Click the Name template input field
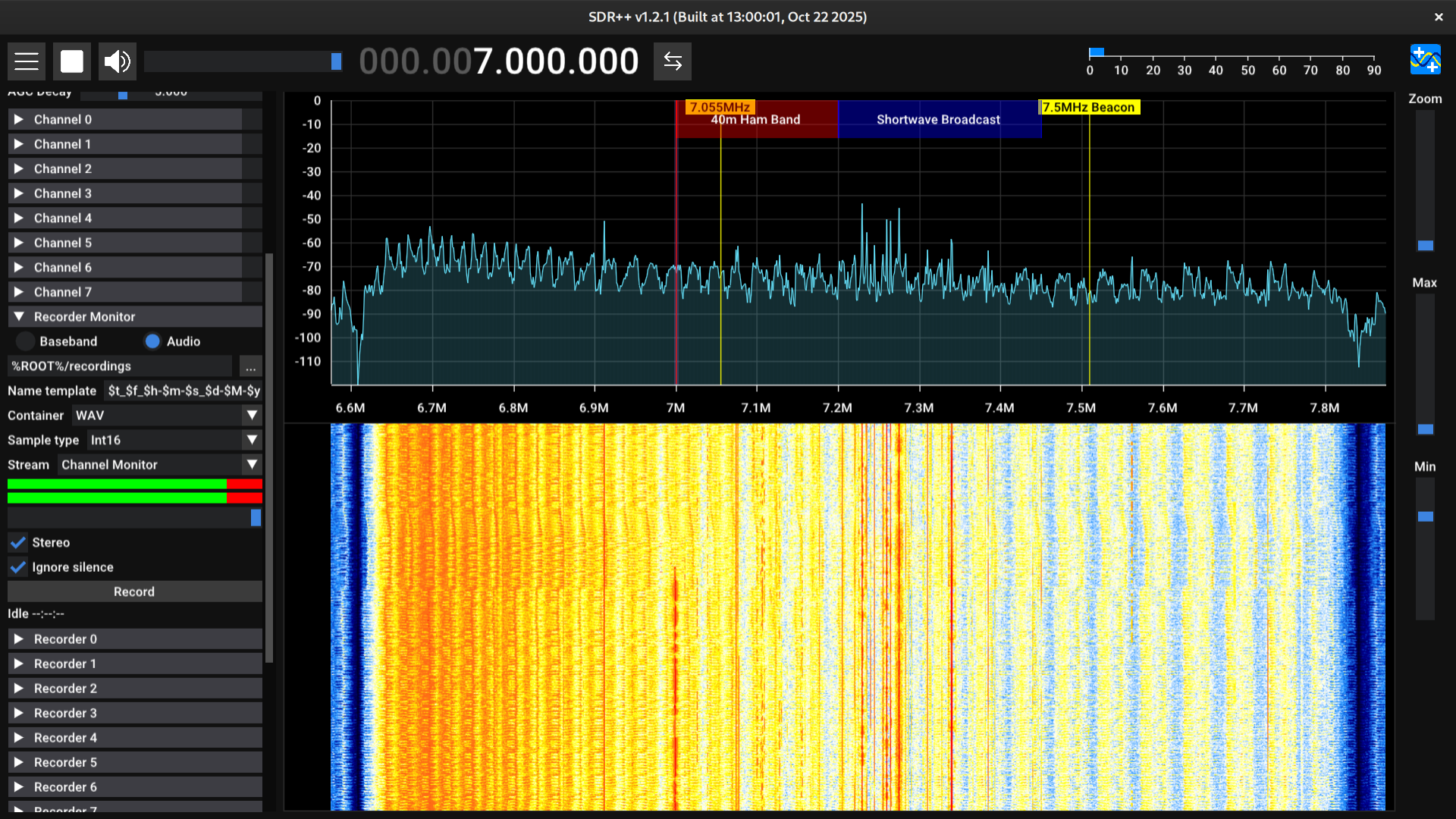Screen dimensions: 1456x819 point(183,391)
